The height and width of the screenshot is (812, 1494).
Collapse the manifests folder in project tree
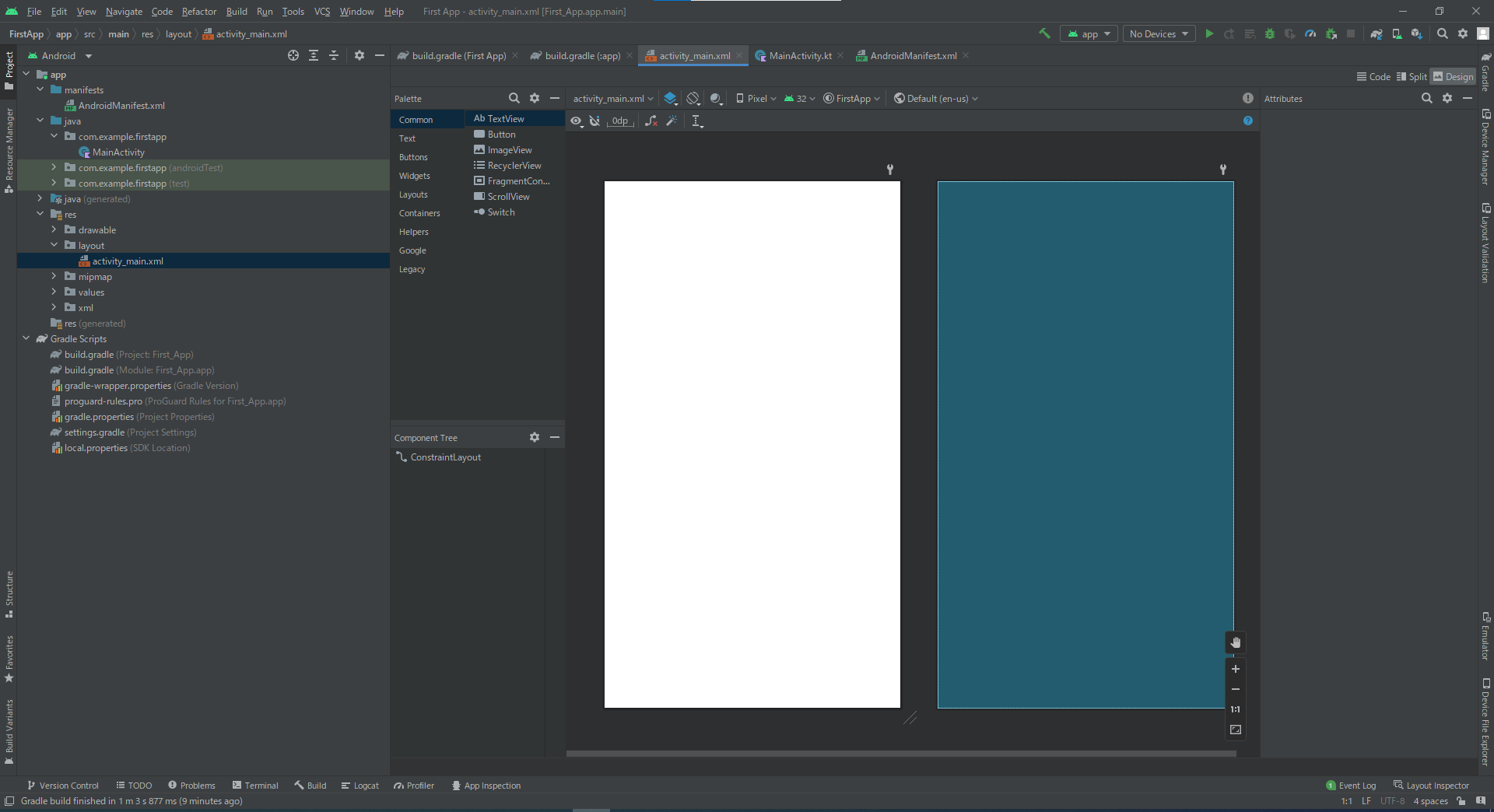(x=40, y=89)
